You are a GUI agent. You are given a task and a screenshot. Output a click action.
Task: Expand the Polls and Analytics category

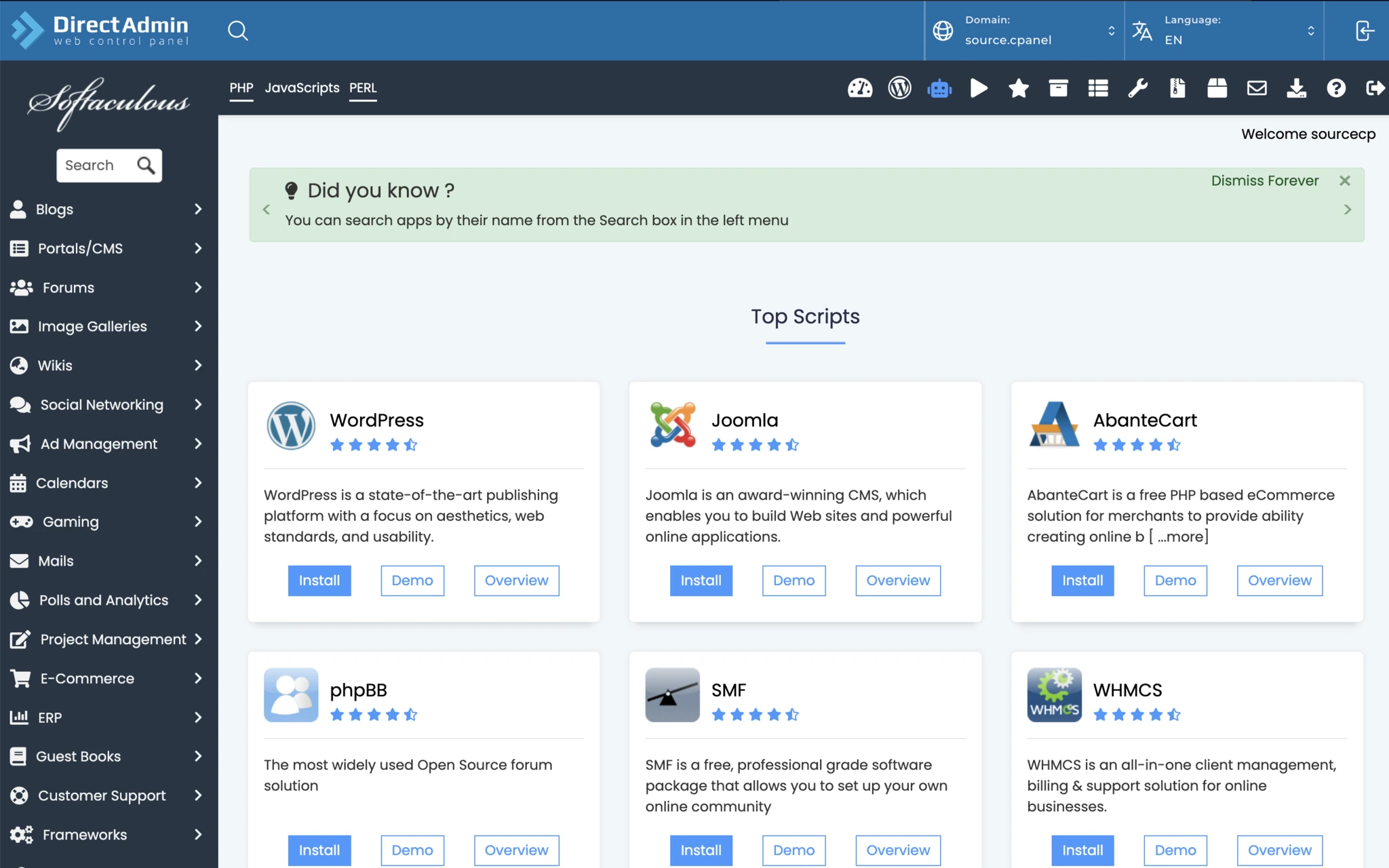click(109, 600)
